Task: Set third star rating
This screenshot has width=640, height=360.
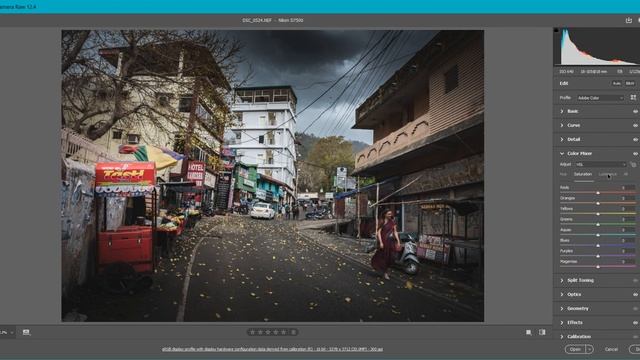Action: click(x=268, y=332)
